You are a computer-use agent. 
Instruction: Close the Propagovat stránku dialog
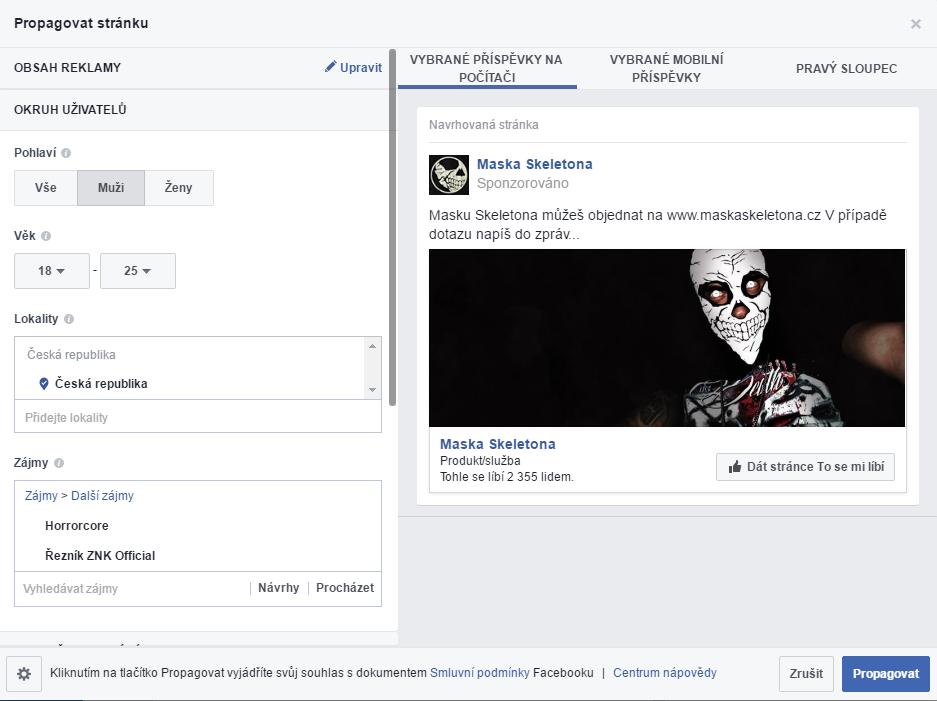point(915,24)
